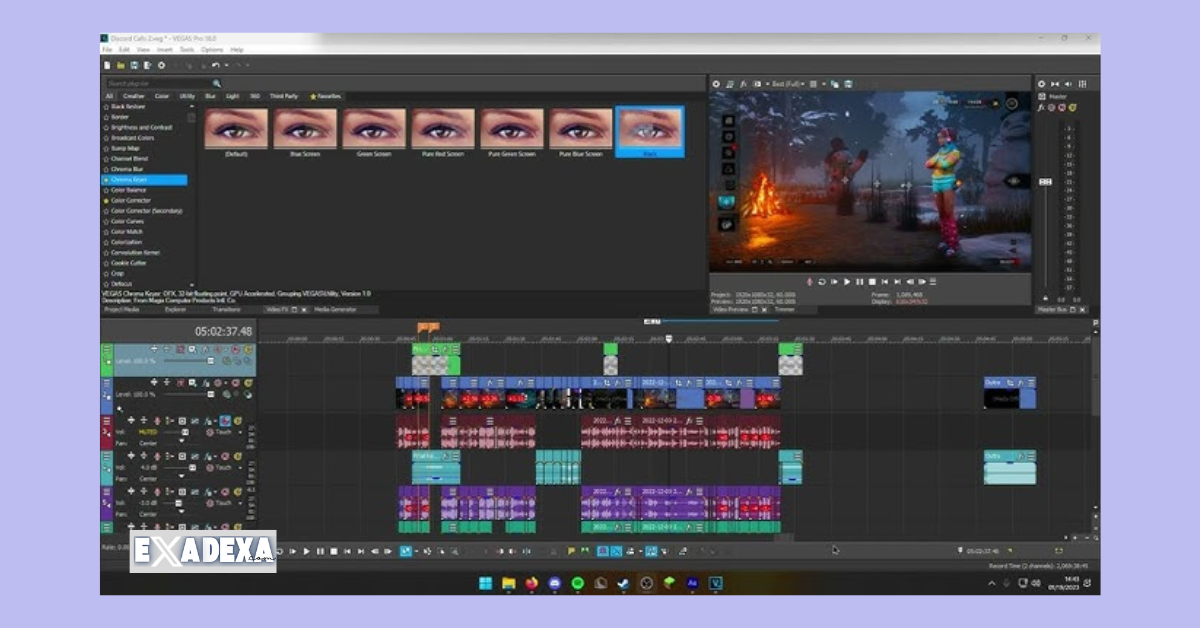Toggle Solo on the MUTED audio track
Viewport: 1200px width, 628px height.
pos(236,421)
